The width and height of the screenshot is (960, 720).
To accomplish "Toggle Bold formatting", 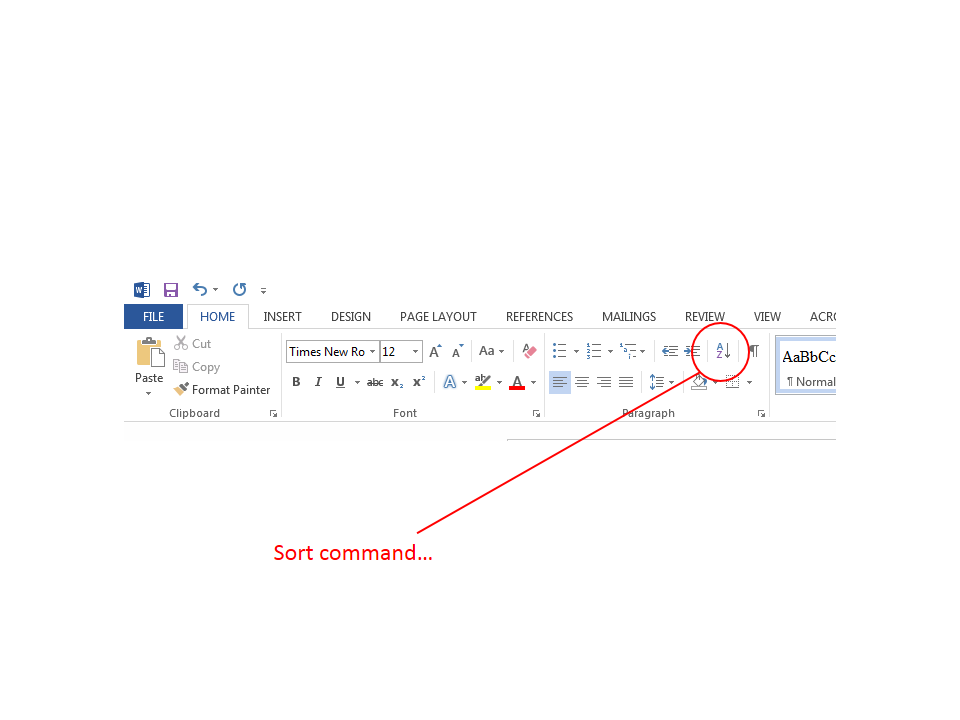I will (x=296, y=382).
